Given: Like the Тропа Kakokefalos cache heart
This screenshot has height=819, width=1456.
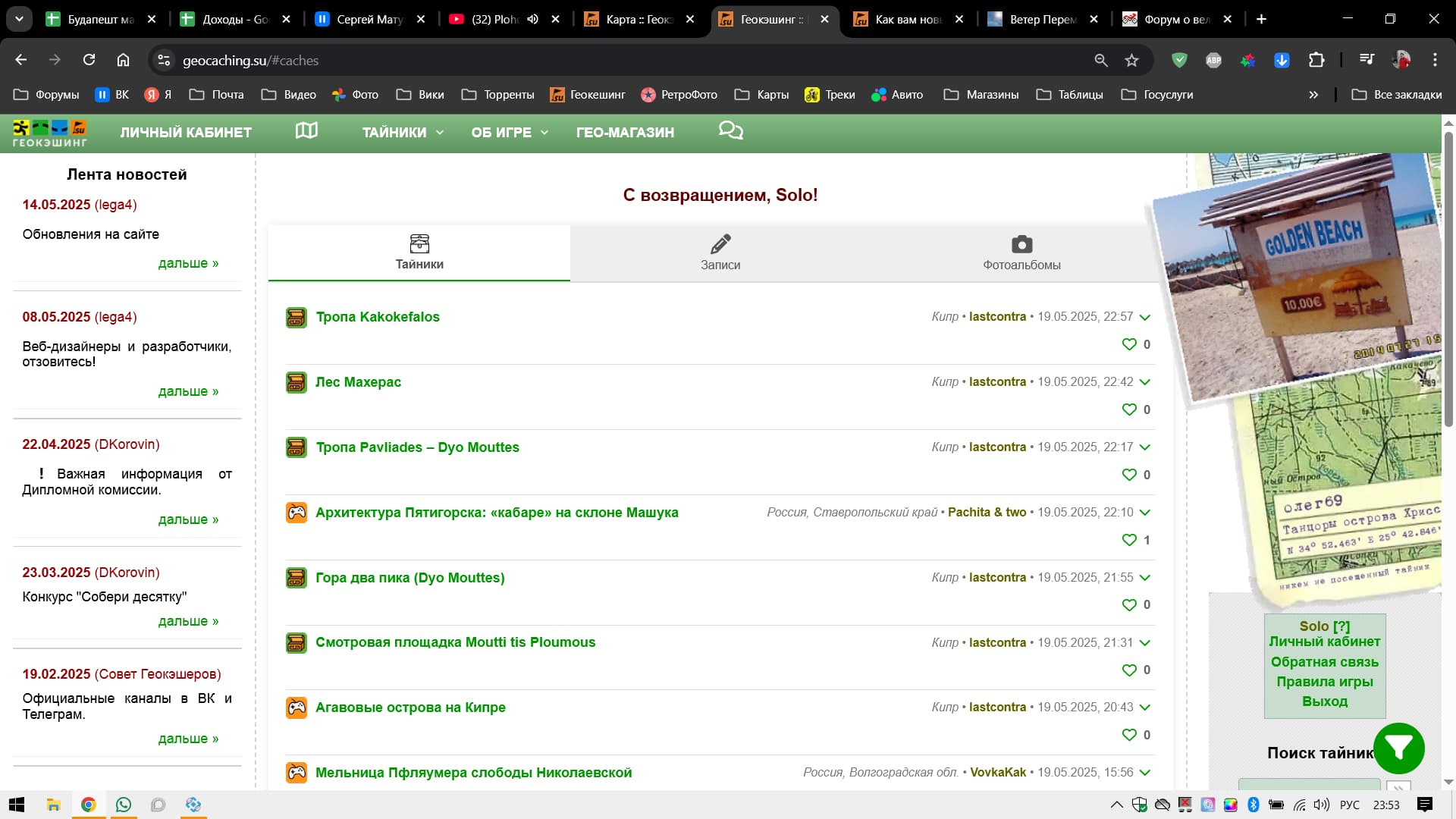Looking at the screenshot, I should (x=1129, y=344).
